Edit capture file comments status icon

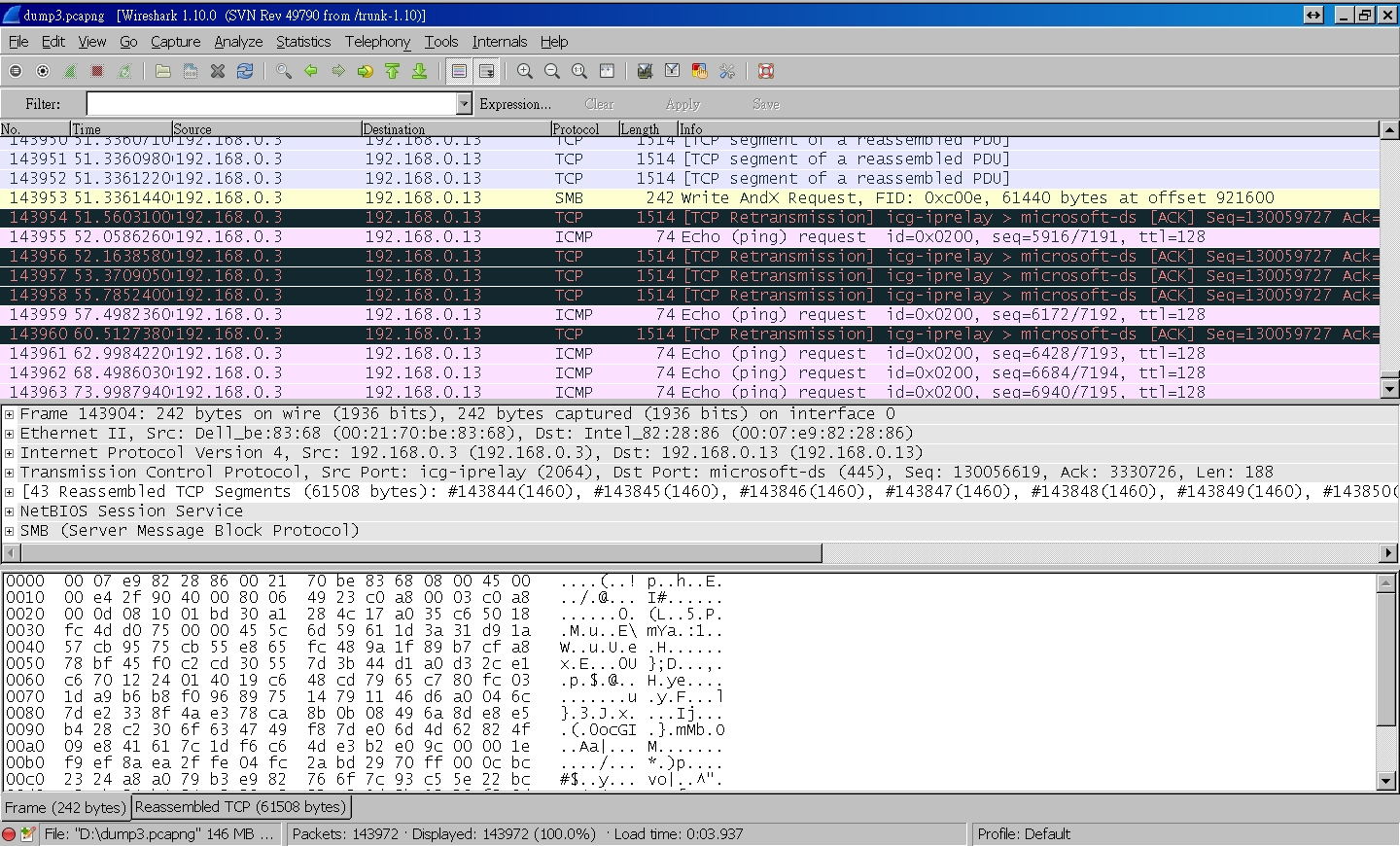(28, 834)
